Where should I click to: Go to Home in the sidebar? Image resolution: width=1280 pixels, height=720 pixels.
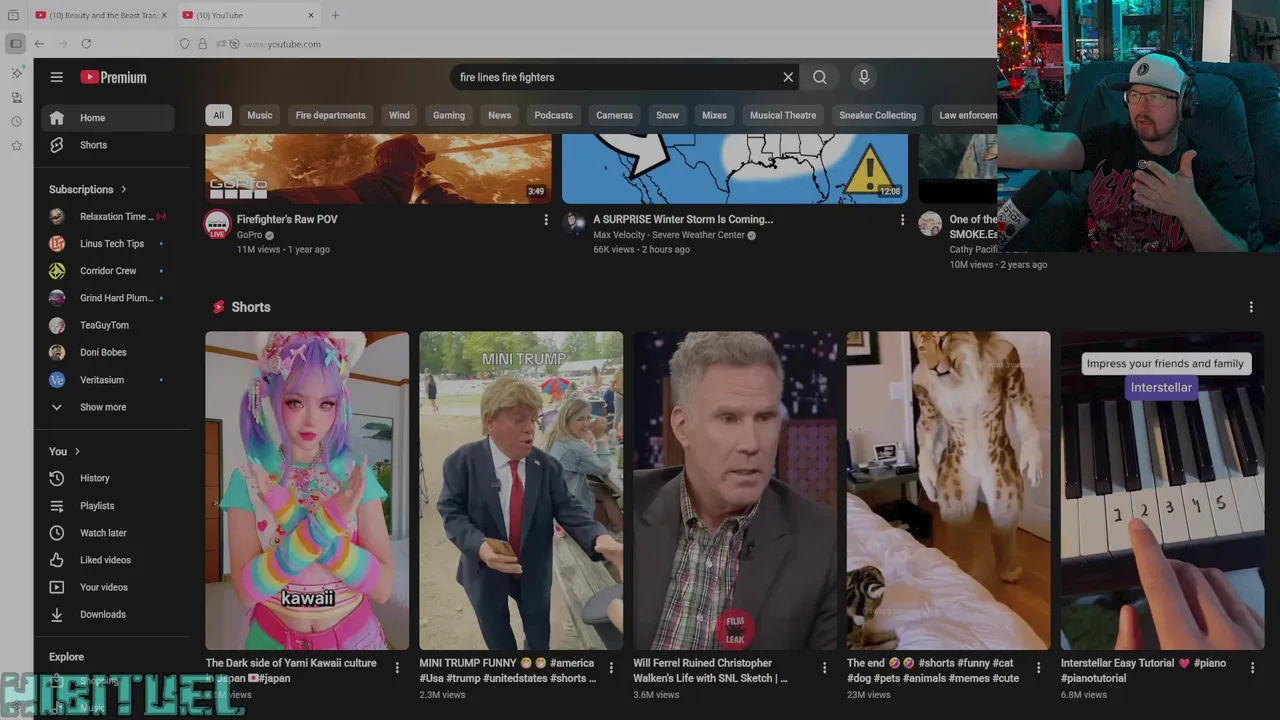coord(108,118)
